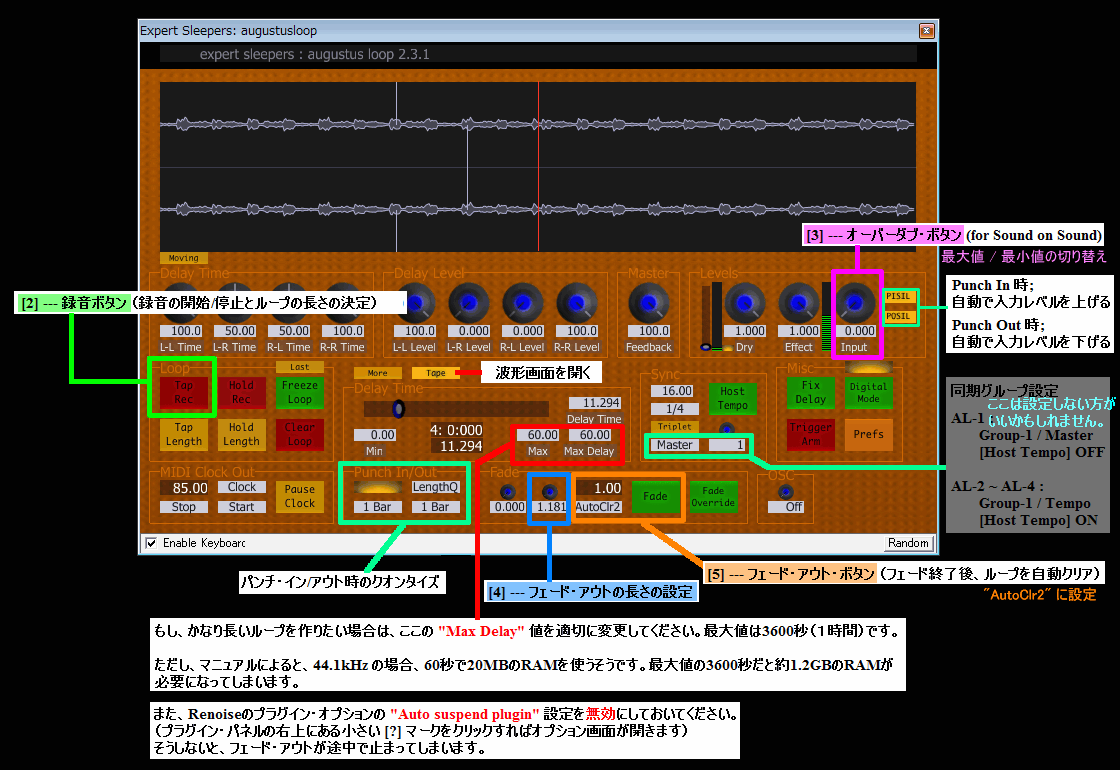This screenshot has width=1120, height=770.
Task: Click the L-L Level knob
Action: (x=415, y=303)
